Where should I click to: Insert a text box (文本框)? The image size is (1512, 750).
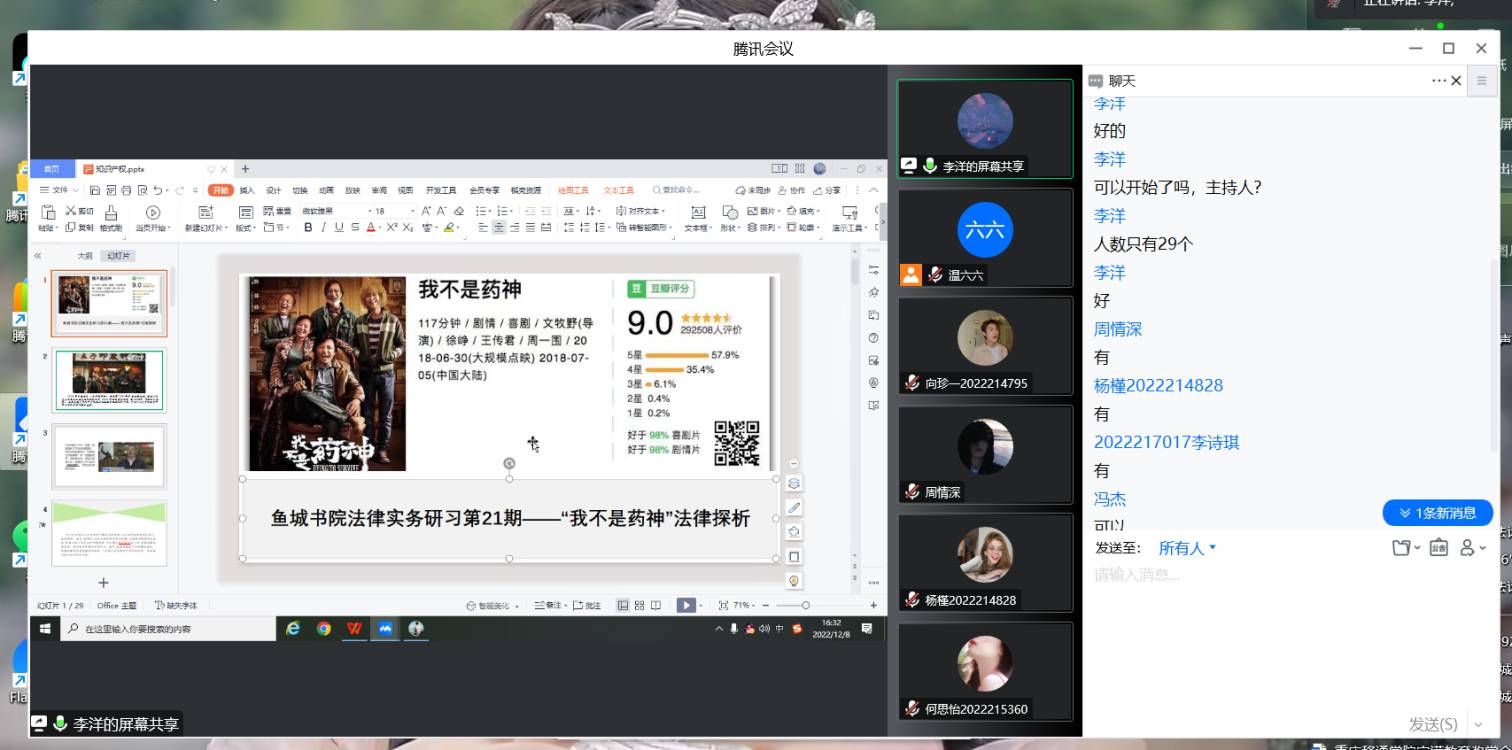point(698,218)
